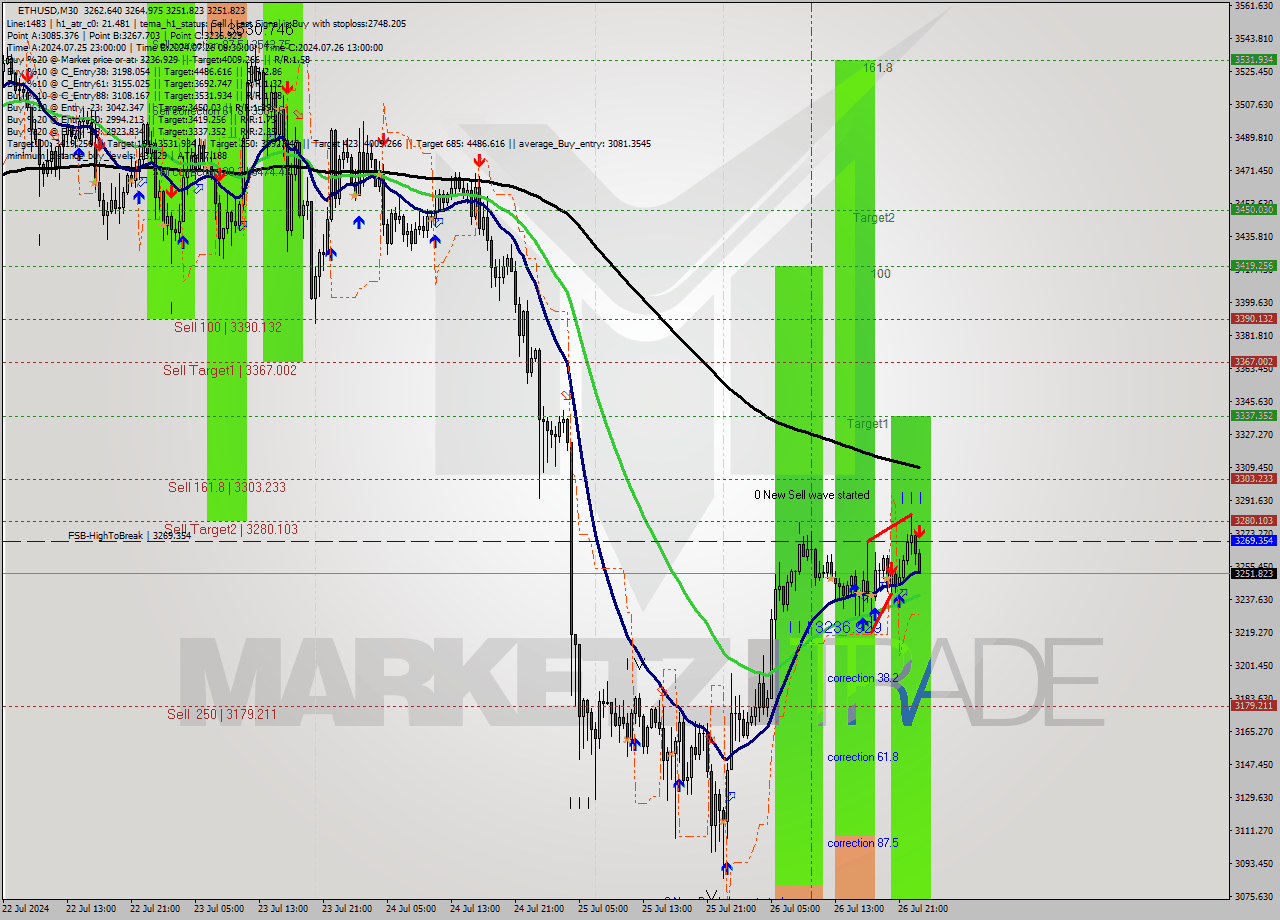The height and width of the screenshot is (920, 1280).
Task: Click the red 3303.233 price tag on axis
Action: [x=1253, y=478]
